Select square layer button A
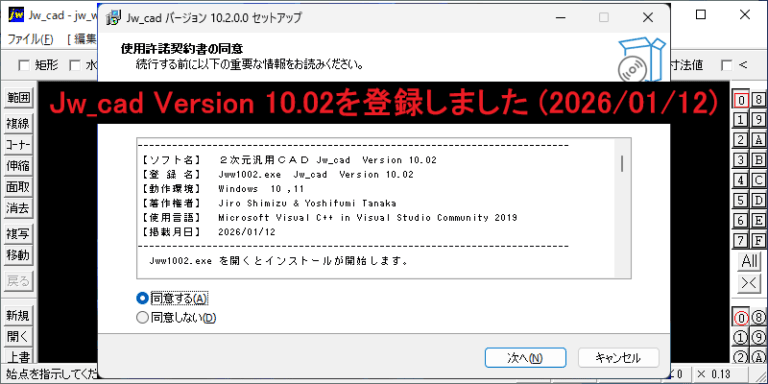The image size is (768, 384). pyautogui.click(x=759, y=140)
